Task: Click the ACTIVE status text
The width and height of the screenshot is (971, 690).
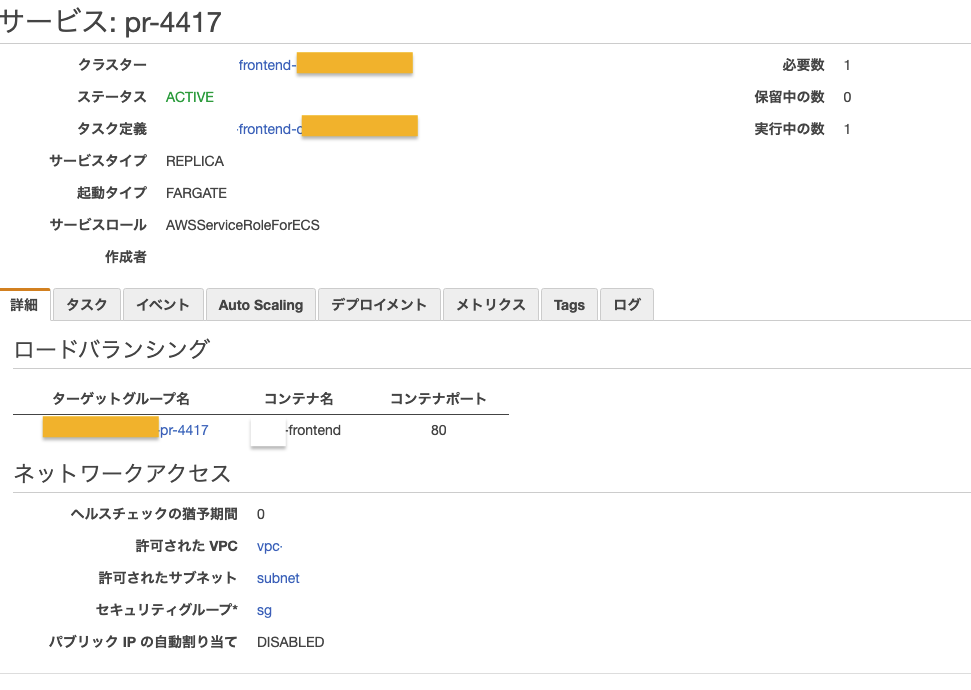Action: tap(188, 96)
